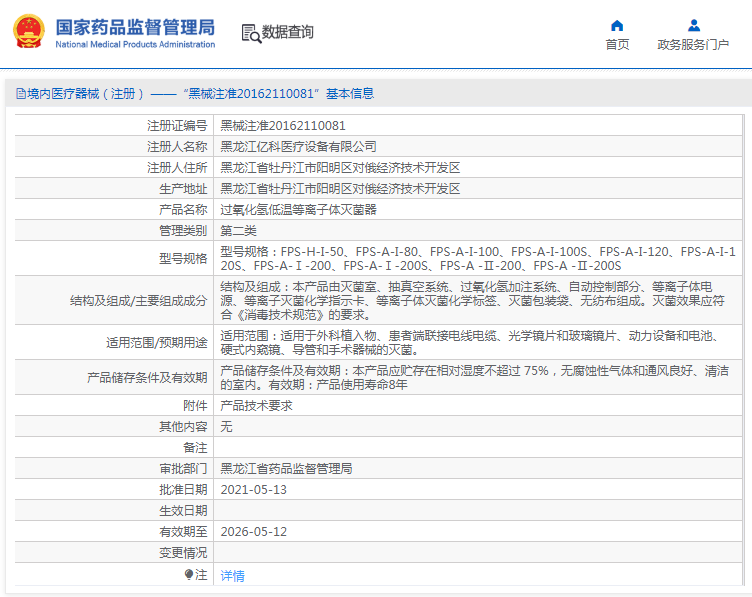Click expiry date 2026-05-12

(253, 532)
